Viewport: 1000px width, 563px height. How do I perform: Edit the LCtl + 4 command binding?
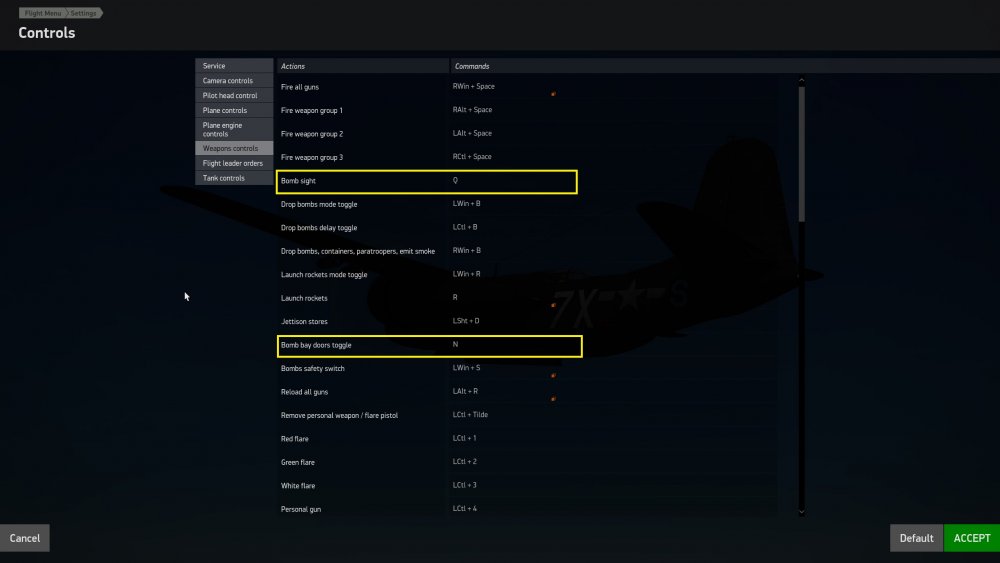click(465, 509)
